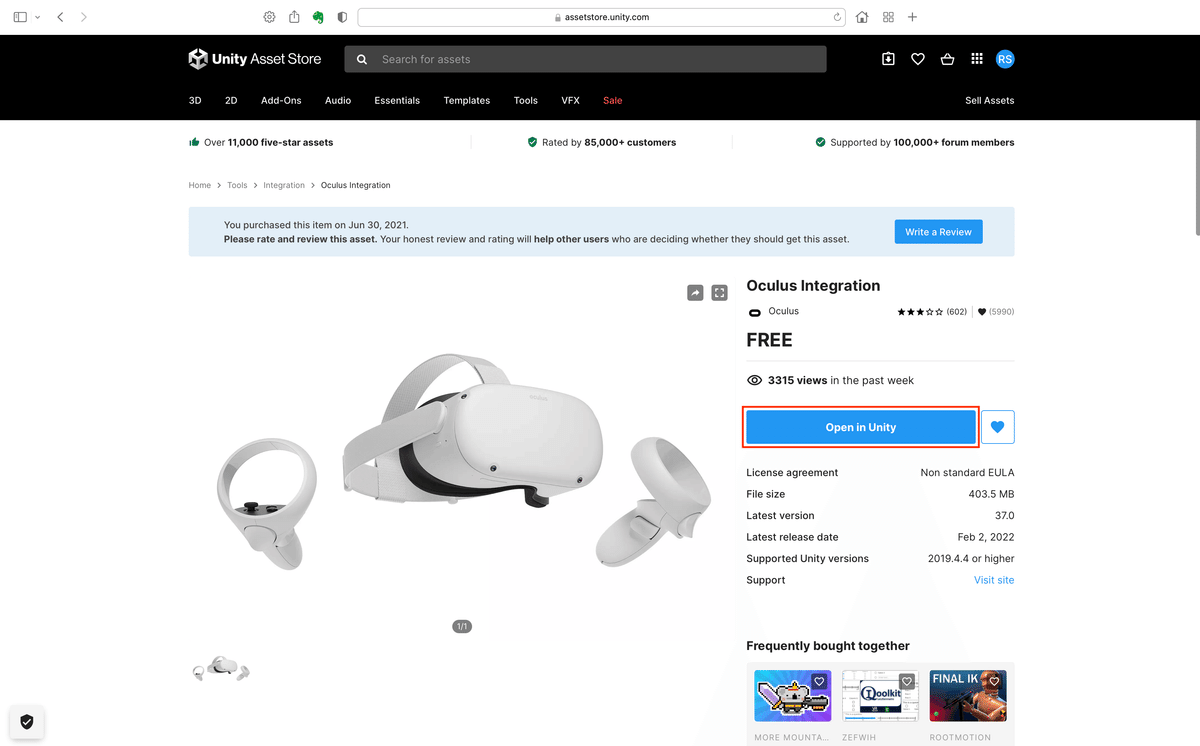This screenshot has height=746, width=1200.
Task: Reload the page with the refresh icon
Action: coord(837,17)
